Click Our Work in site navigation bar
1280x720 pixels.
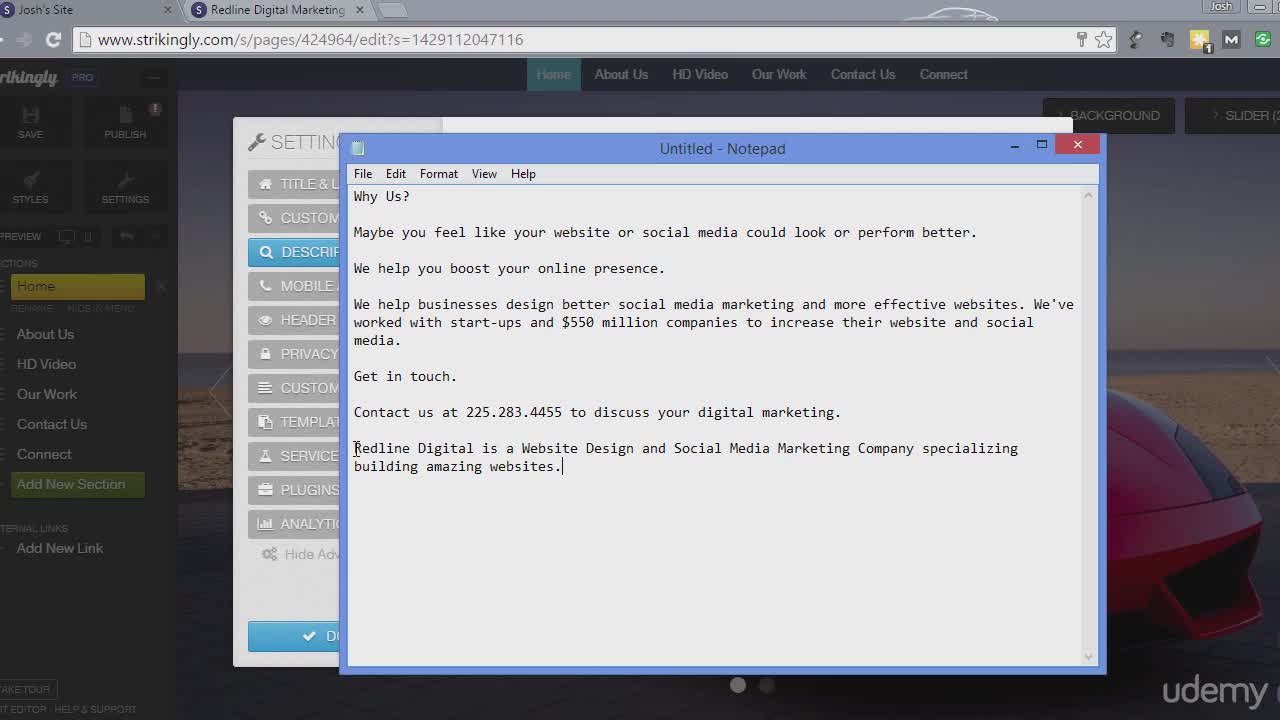[x=779, y=75]
